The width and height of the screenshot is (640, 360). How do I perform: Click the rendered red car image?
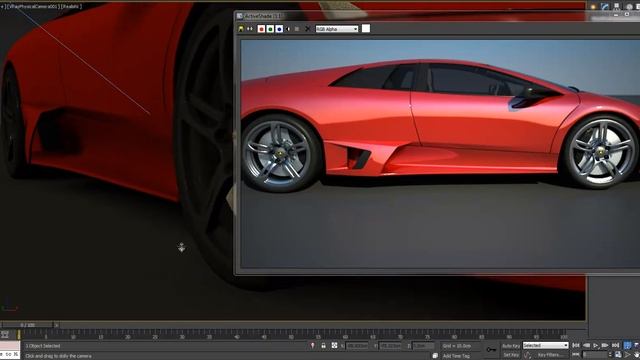pyautogui.click(x=440, y=153)
